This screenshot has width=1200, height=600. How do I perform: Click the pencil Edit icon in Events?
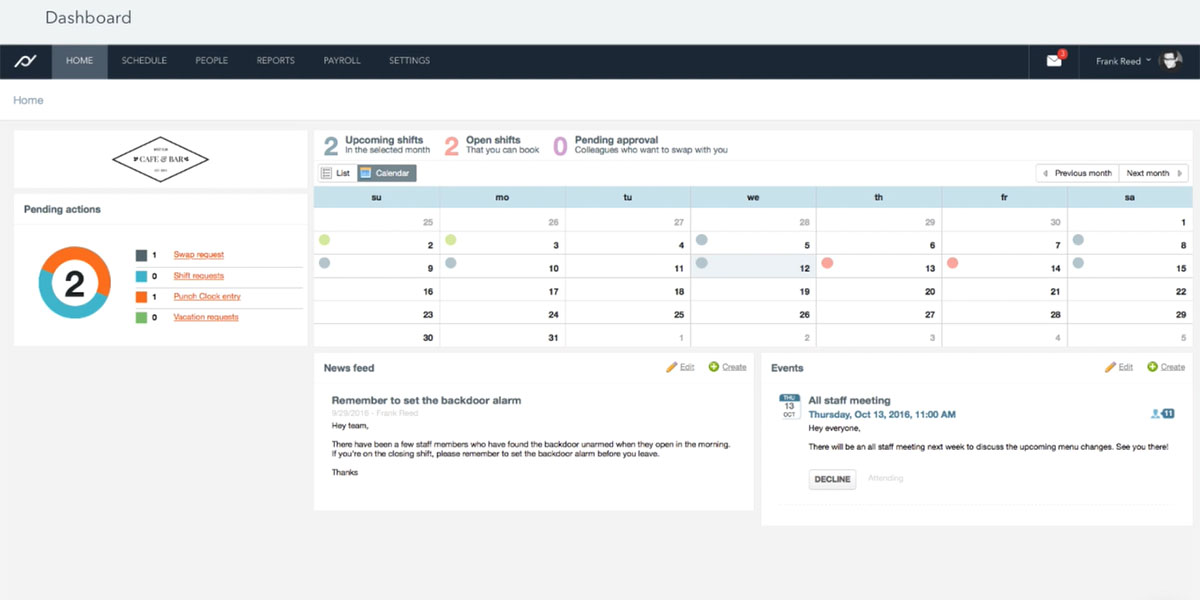pos(1110,367)
